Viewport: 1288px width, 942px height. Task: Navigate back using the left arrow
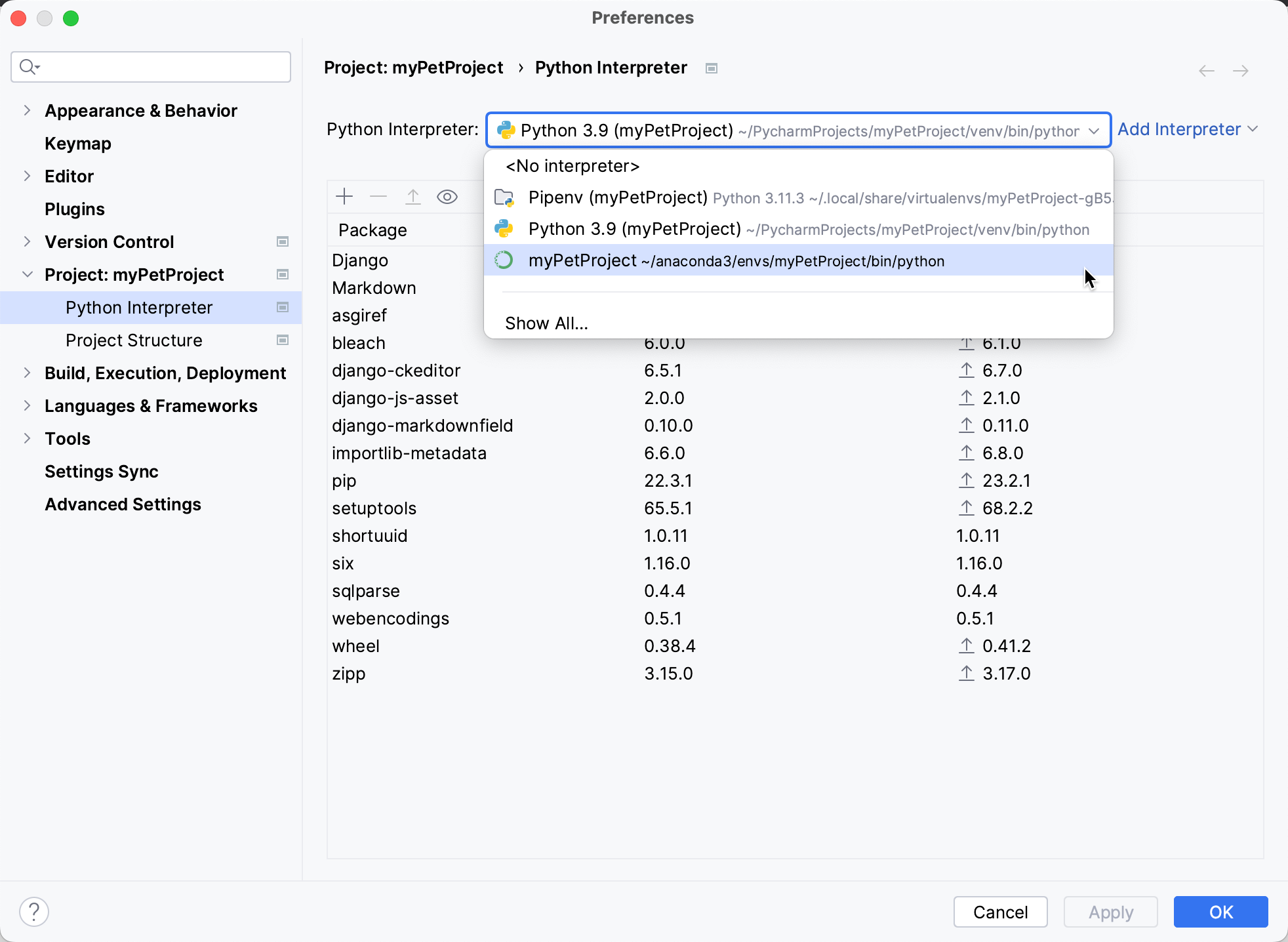pos(1205,71)
